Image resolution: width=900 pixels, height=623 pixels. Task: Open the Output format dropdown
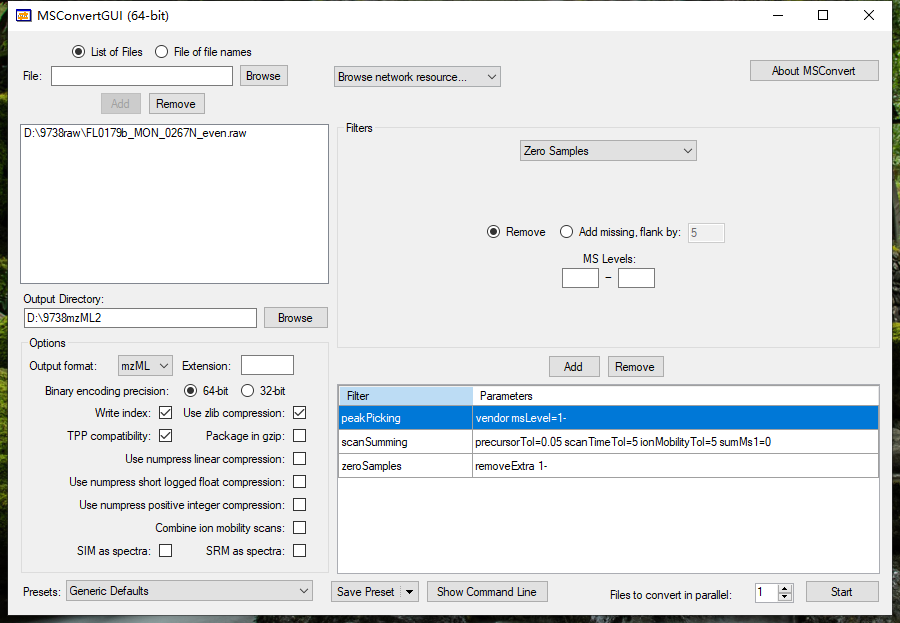coord(144,365)
